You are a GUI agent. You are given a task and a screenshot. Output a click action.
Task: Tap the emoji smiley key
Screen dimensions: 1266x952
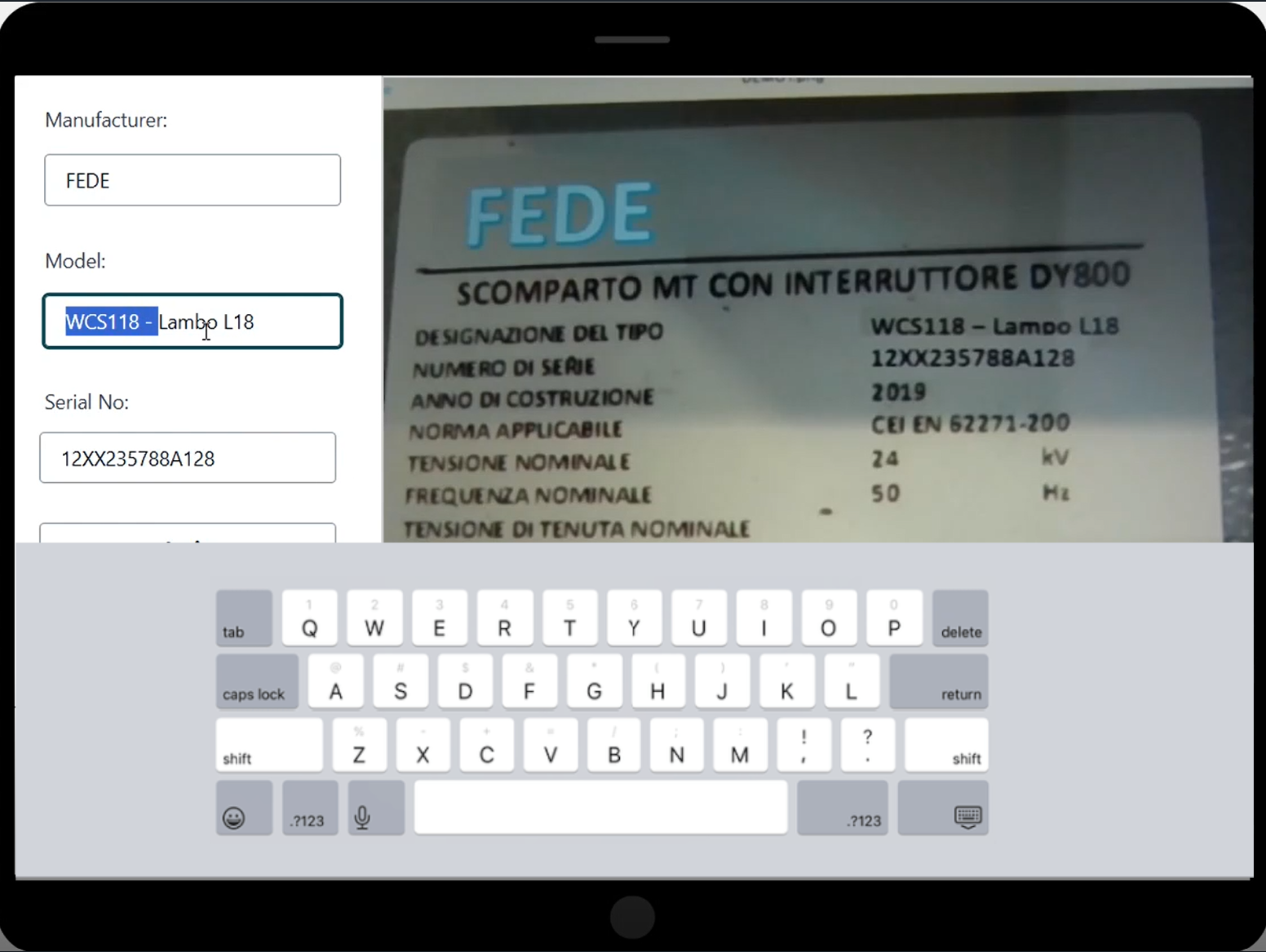click(244, 808)
